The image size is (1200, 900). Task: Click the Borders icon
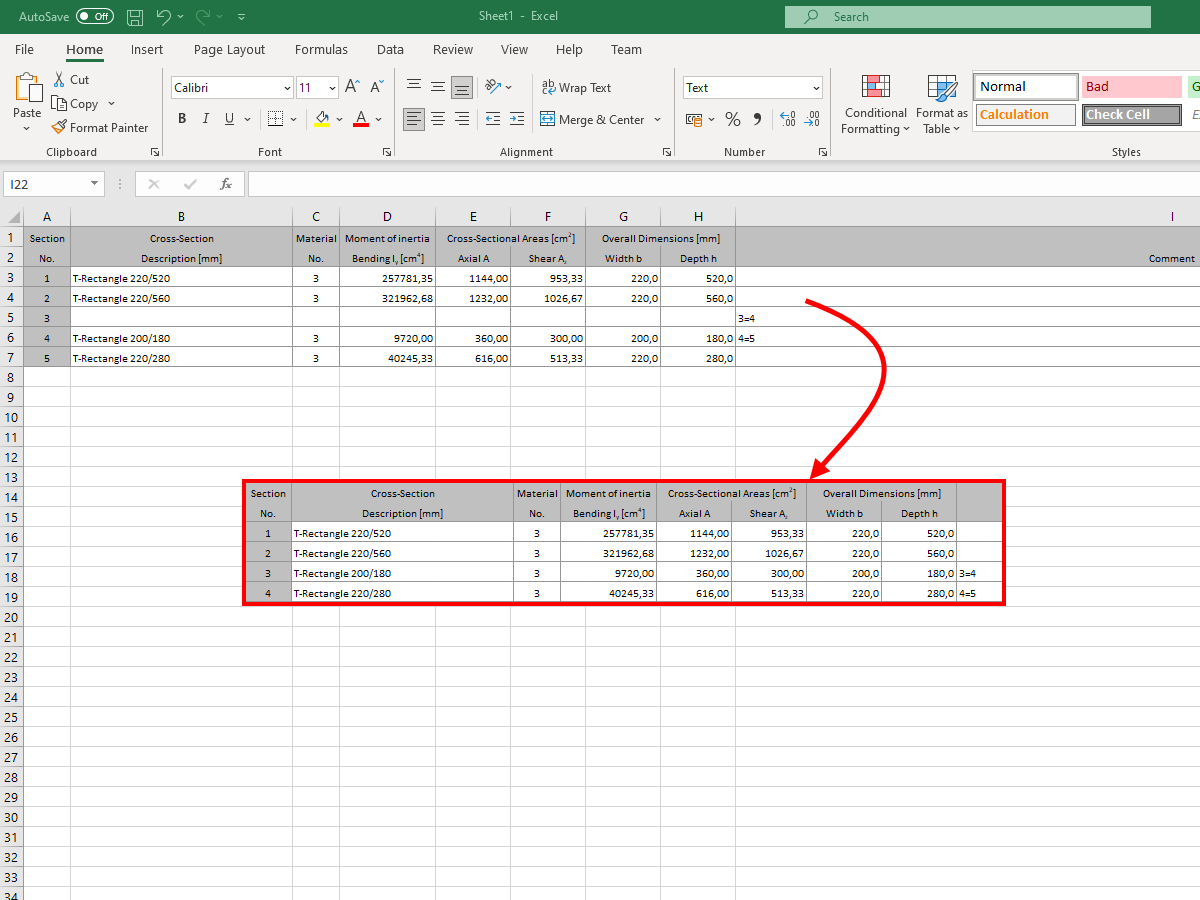click(276, 119)
